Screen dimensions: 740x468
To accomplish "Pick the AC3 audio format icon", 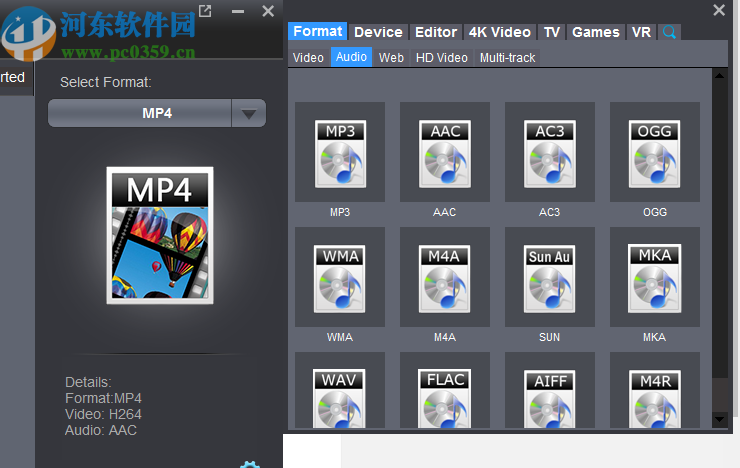I will (549, 152).
